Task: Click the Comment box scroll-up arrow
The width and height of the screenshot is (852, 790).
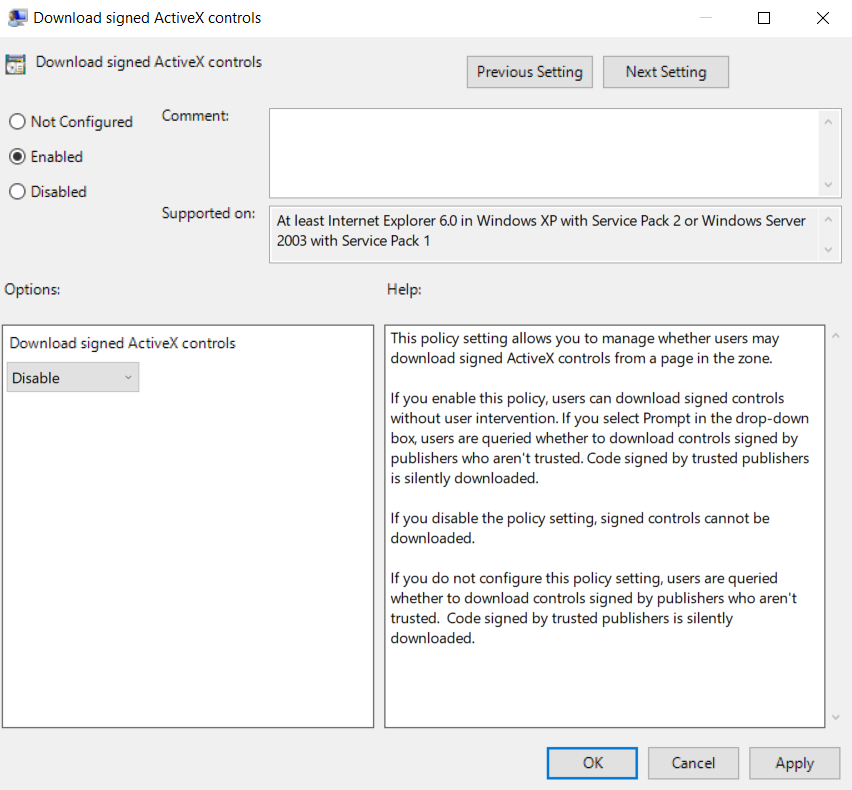Action: tap(829, 120)
